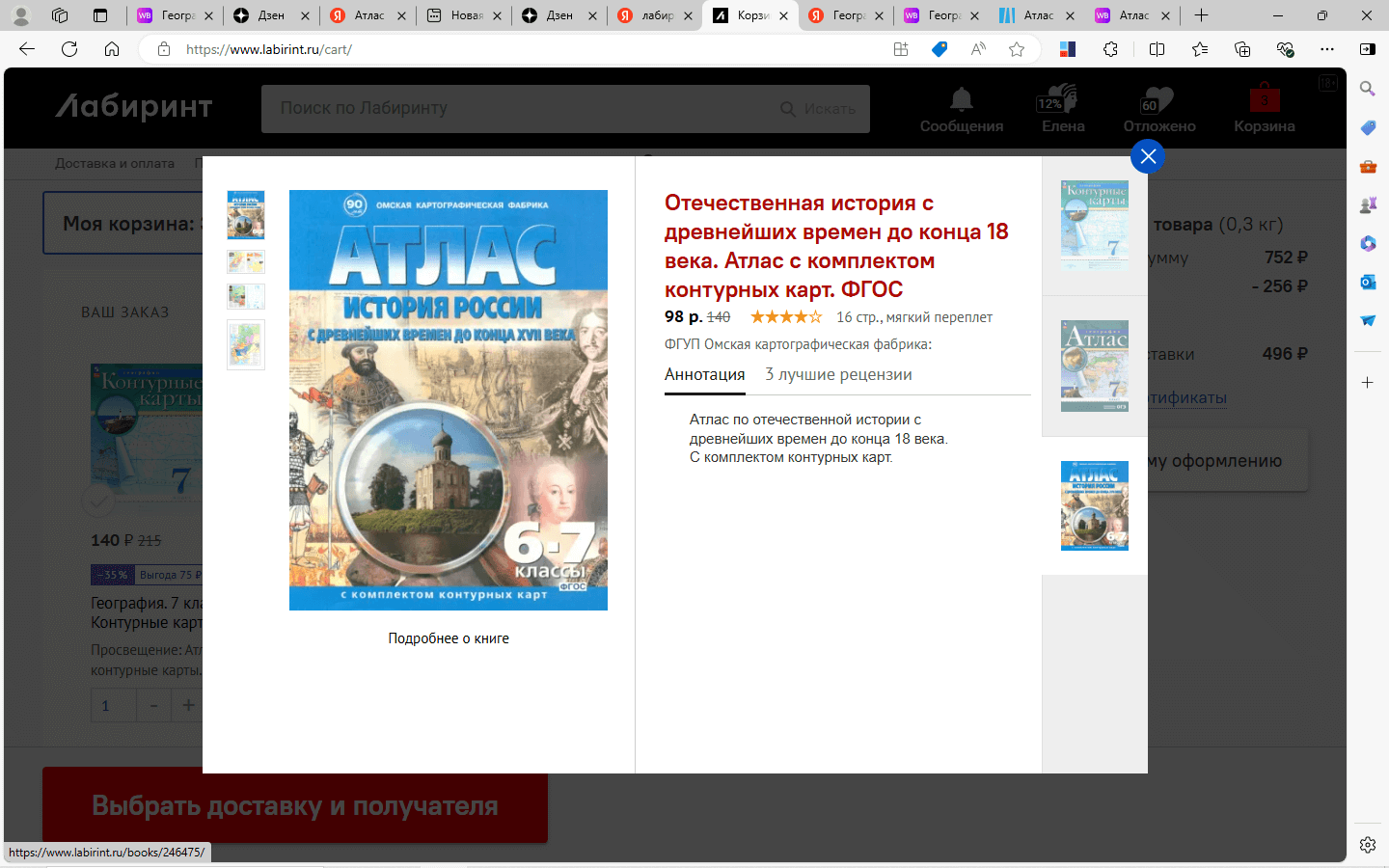This screenshot has height=868, width=1389.
Task: Open browser profile avatar
Action: pos(20,15)
